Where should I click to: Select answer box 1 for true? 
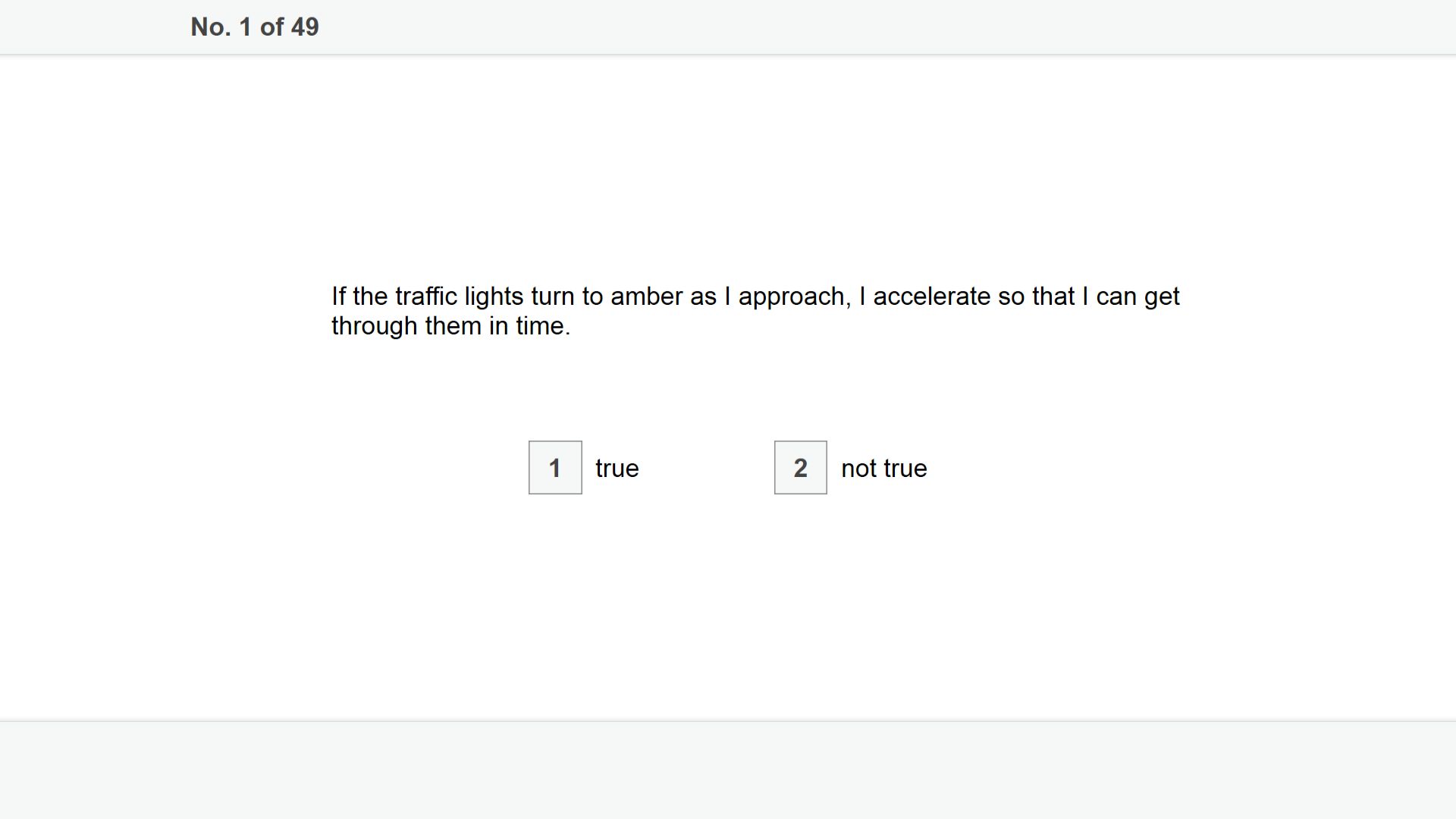[555, 468]
